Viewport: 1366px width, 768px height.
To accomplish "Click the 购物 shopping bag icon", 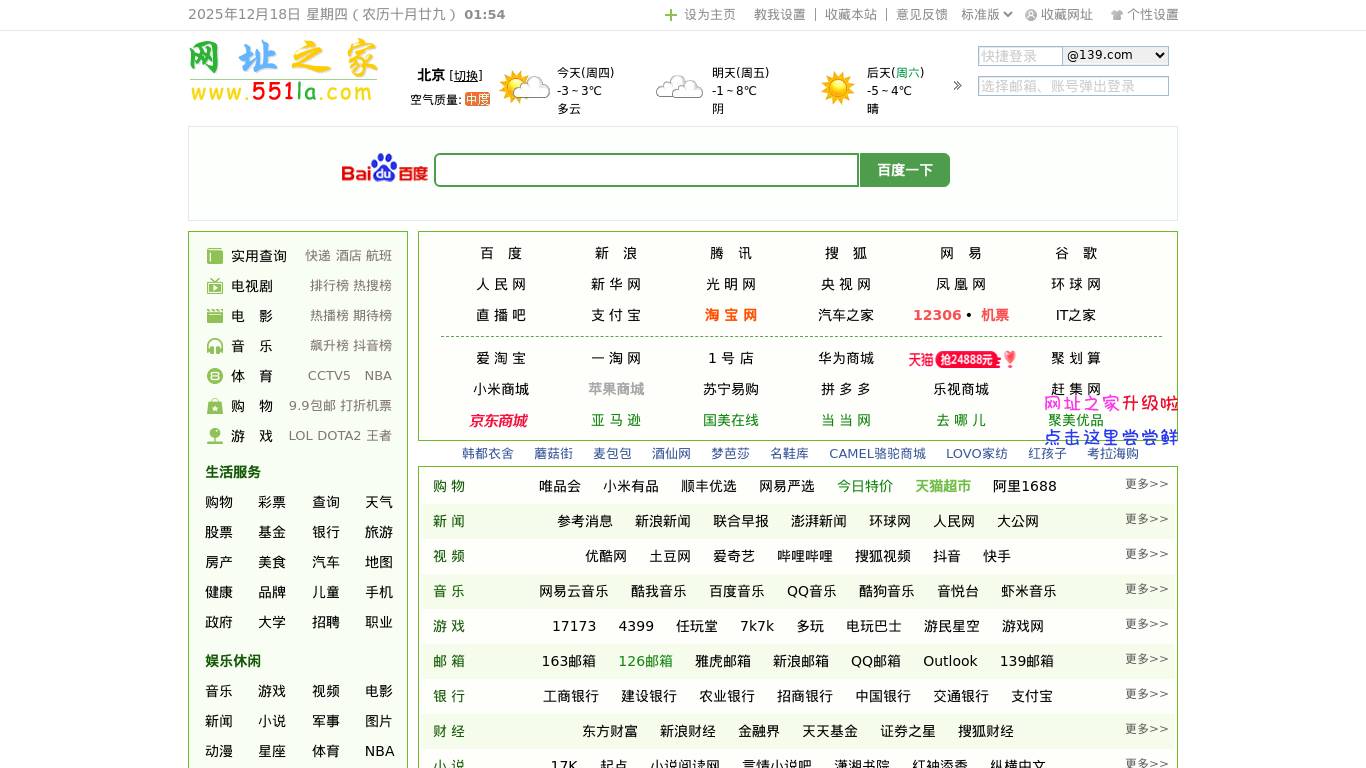I will (215, 406).
